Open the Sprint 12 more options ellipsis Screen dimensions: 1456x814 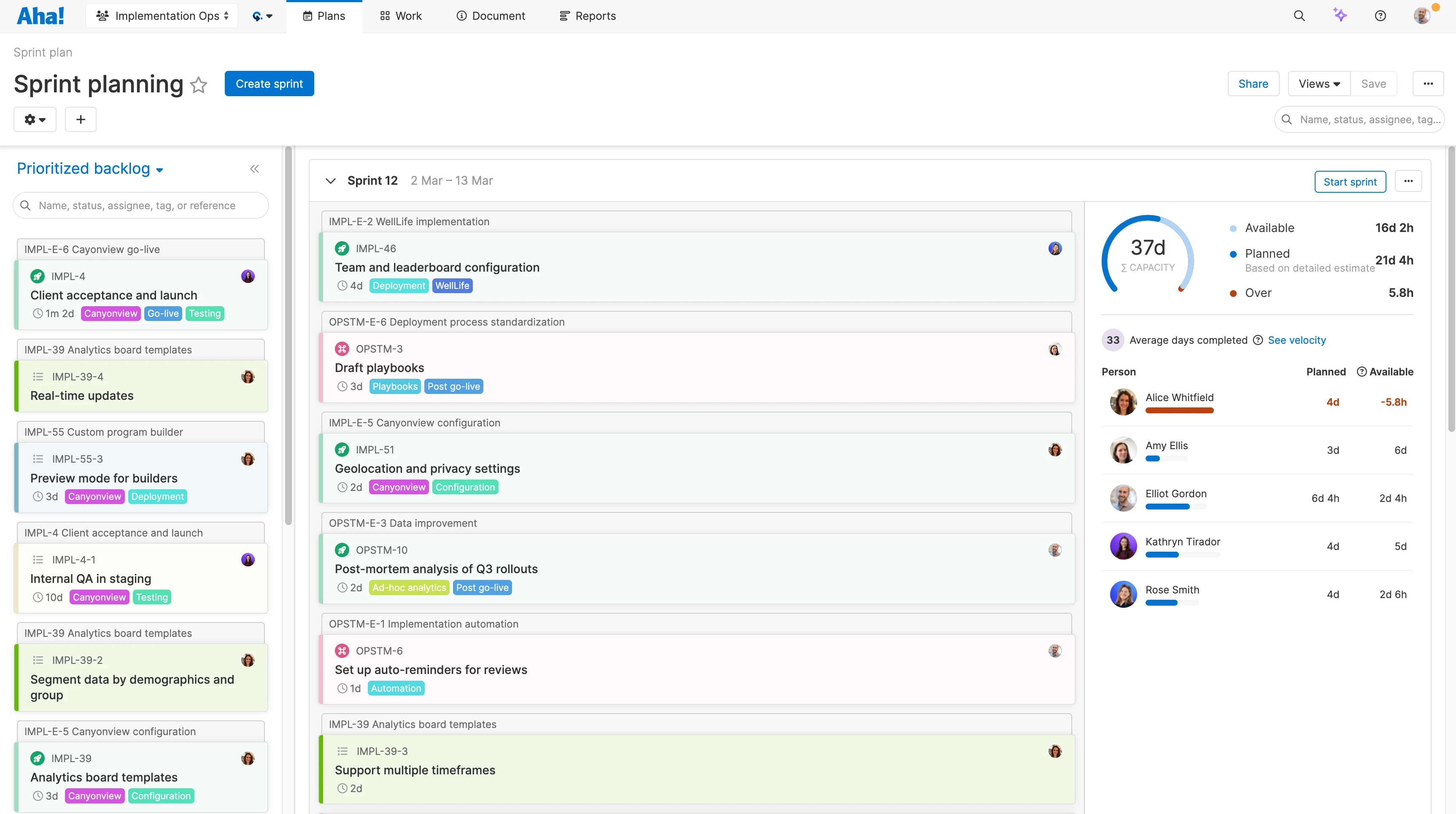(1408, 181)
